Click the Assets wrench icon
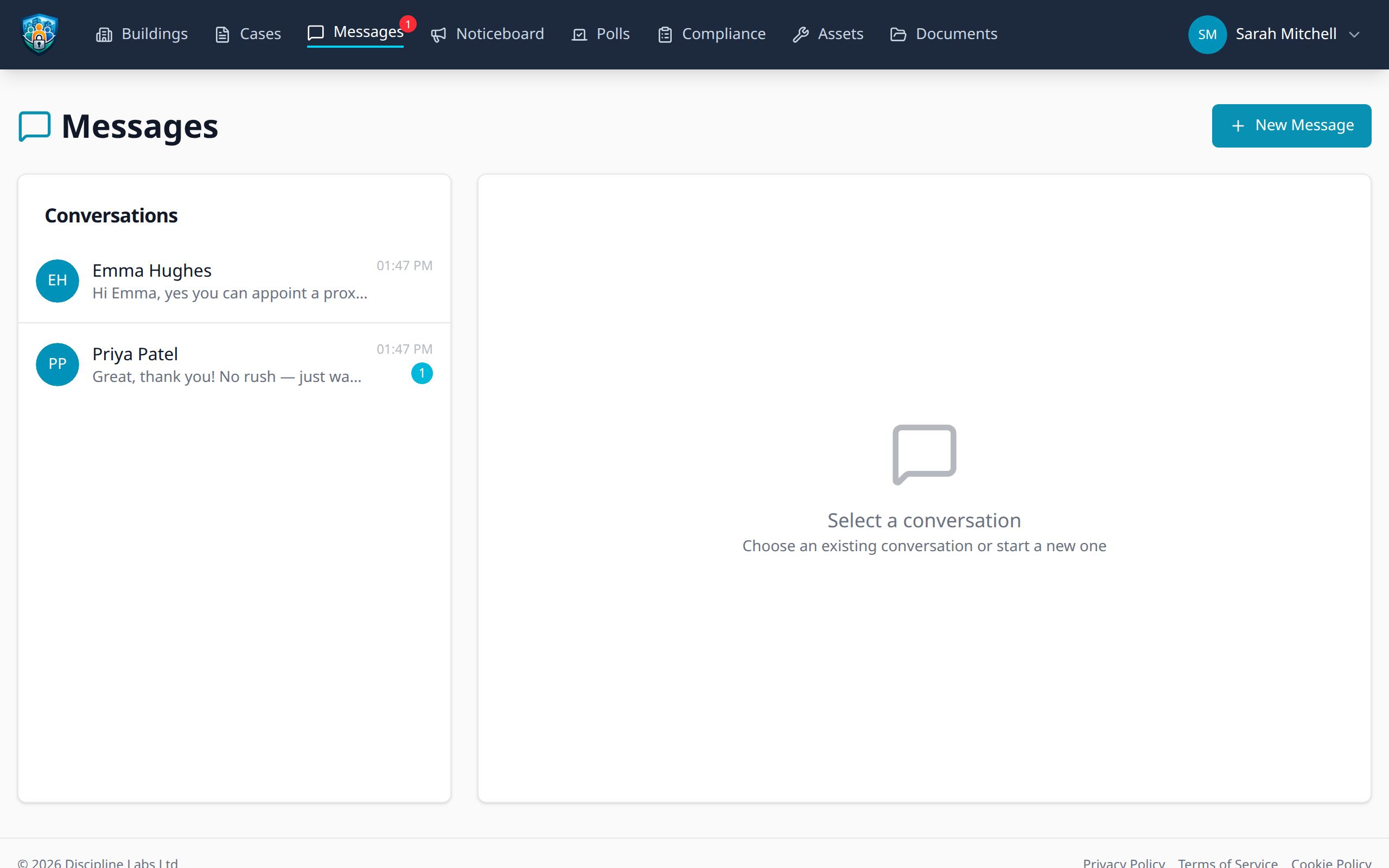This screenshot has width=1389, height=868. point(801,35)
